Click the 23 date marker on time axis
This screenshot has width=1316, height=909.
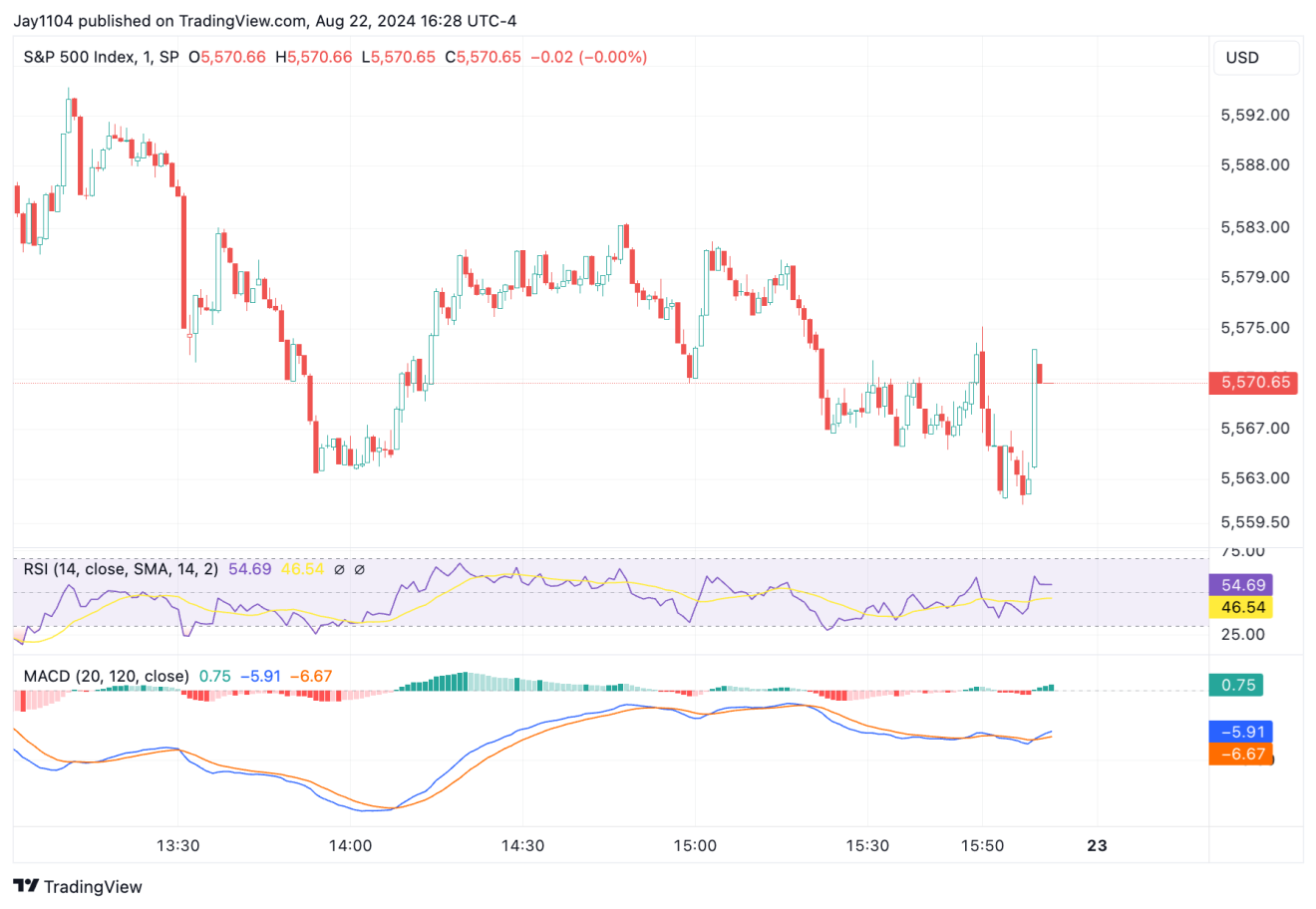tap(1097, 845)
